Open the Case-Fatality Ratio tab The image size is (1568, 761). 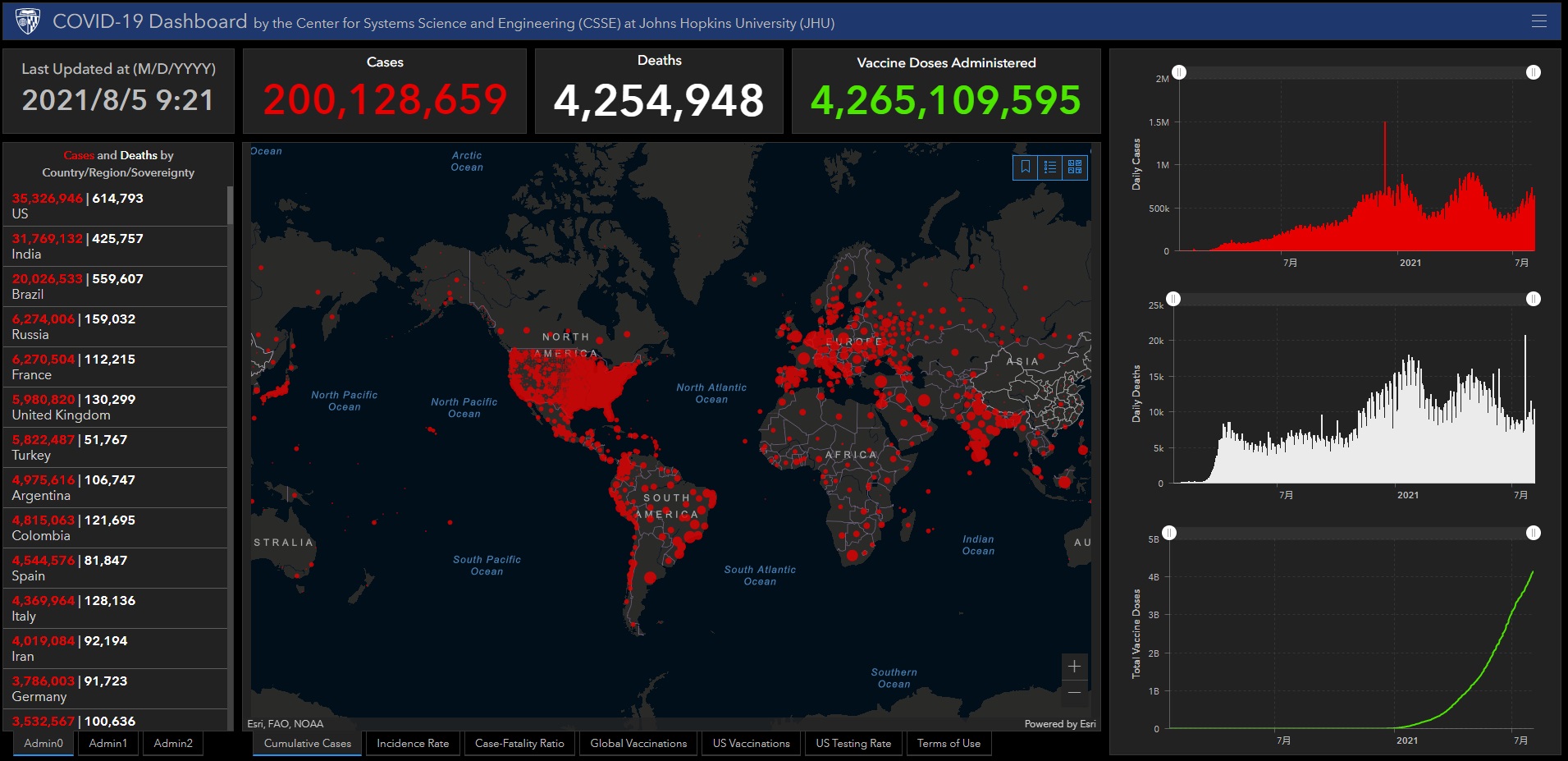tap(519, 744)
